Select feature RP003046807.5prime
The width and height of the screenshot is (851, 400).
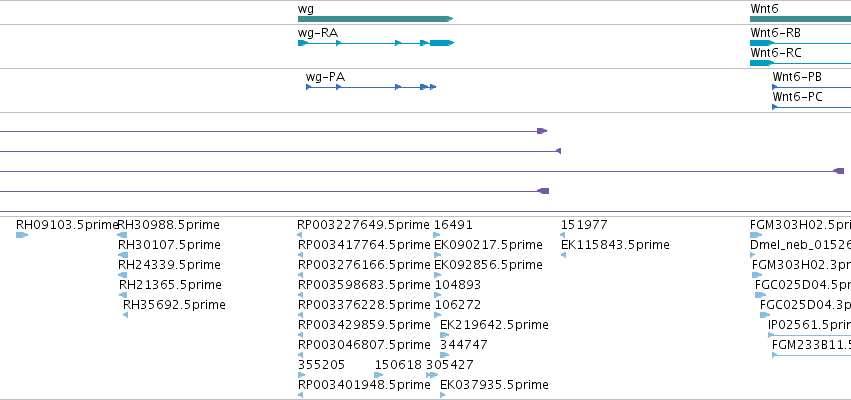[x=301, y=355]
